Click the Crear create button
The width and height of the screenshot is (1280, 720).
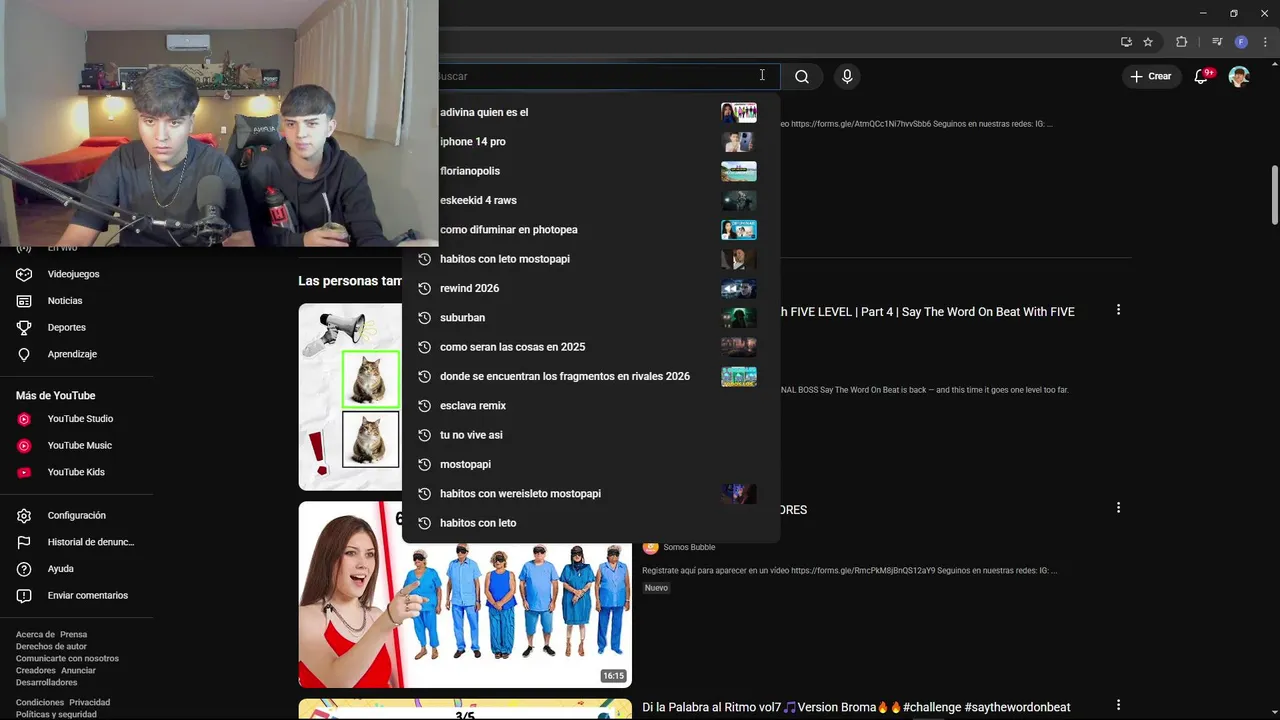pos(1151,76)
